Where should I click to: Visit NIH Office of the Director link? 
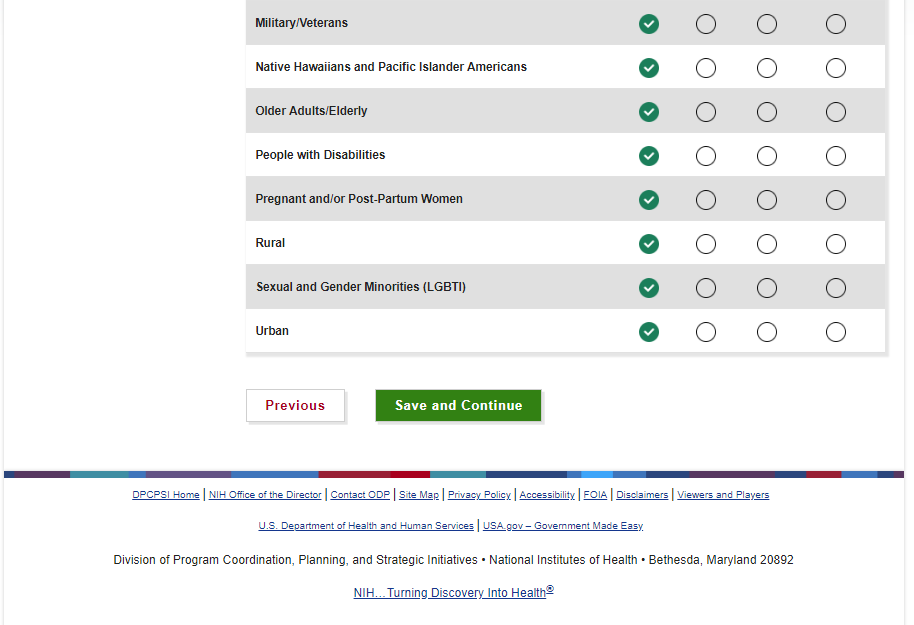click(265, 495)
